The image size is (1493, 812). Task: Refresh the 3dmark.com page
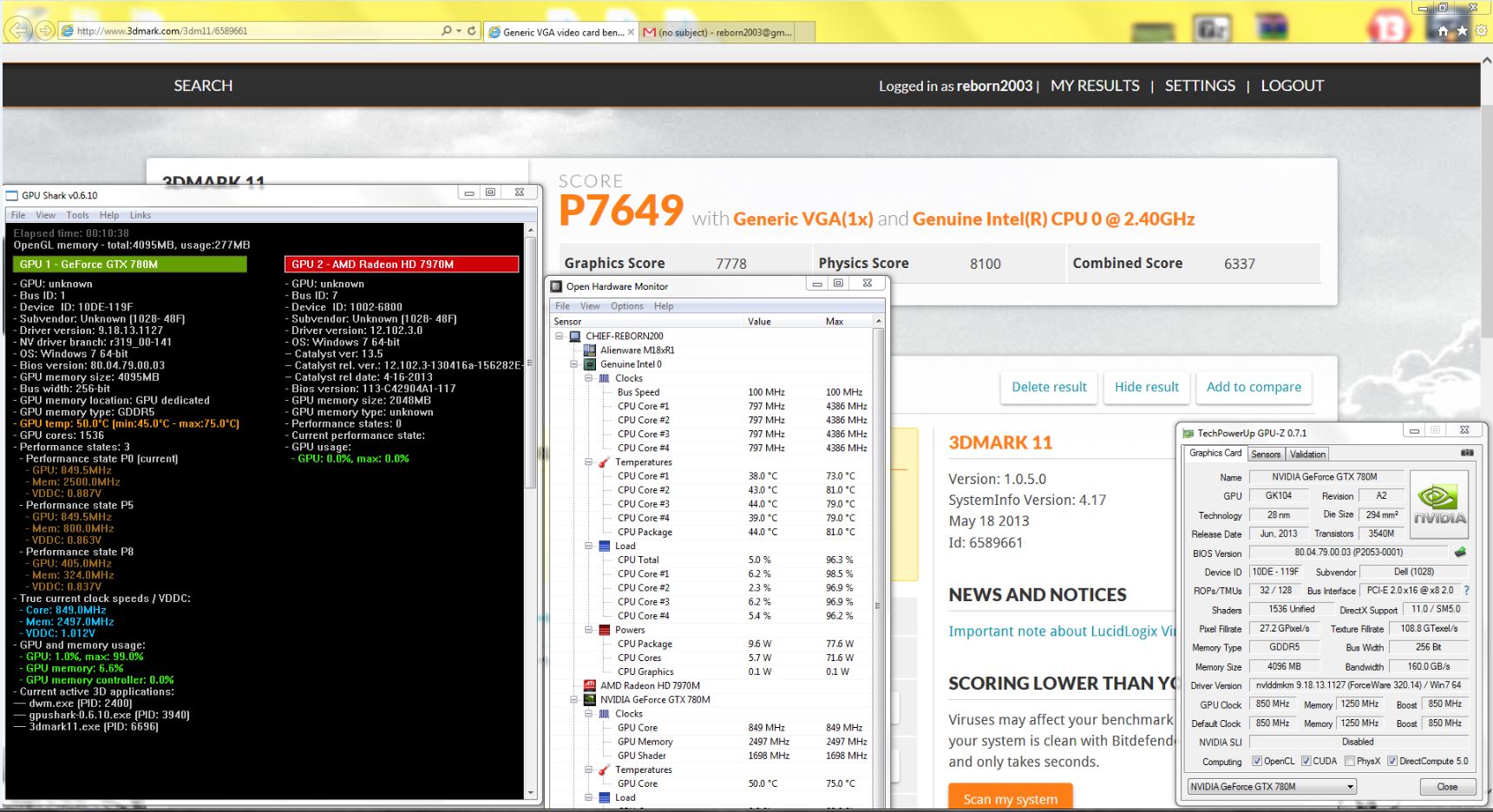pyautogui.click(x=472, y=30)
